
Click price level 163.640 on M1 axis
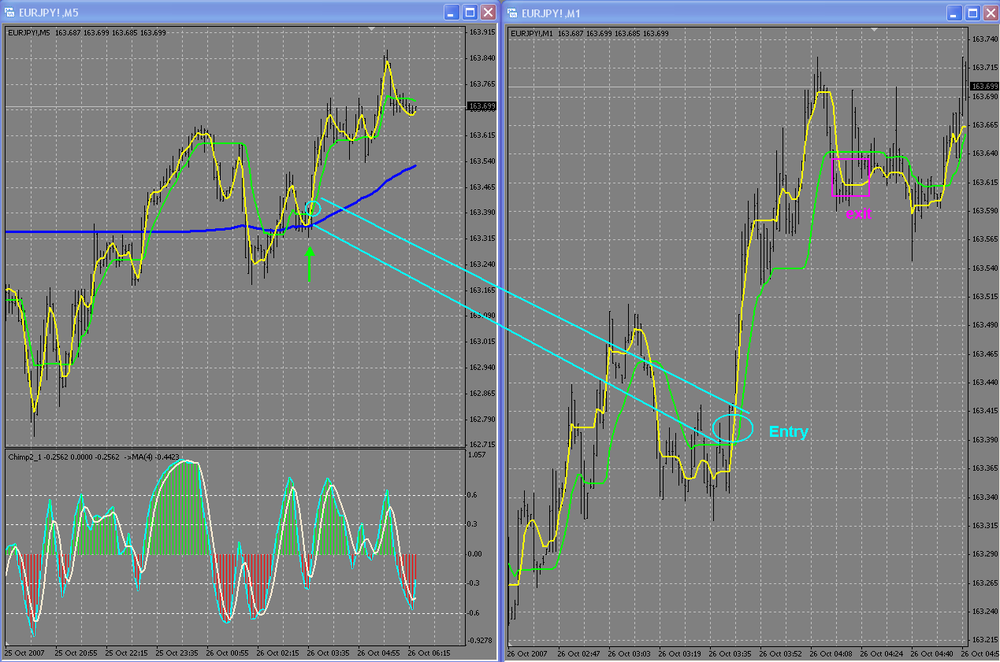tap(985, 153)
